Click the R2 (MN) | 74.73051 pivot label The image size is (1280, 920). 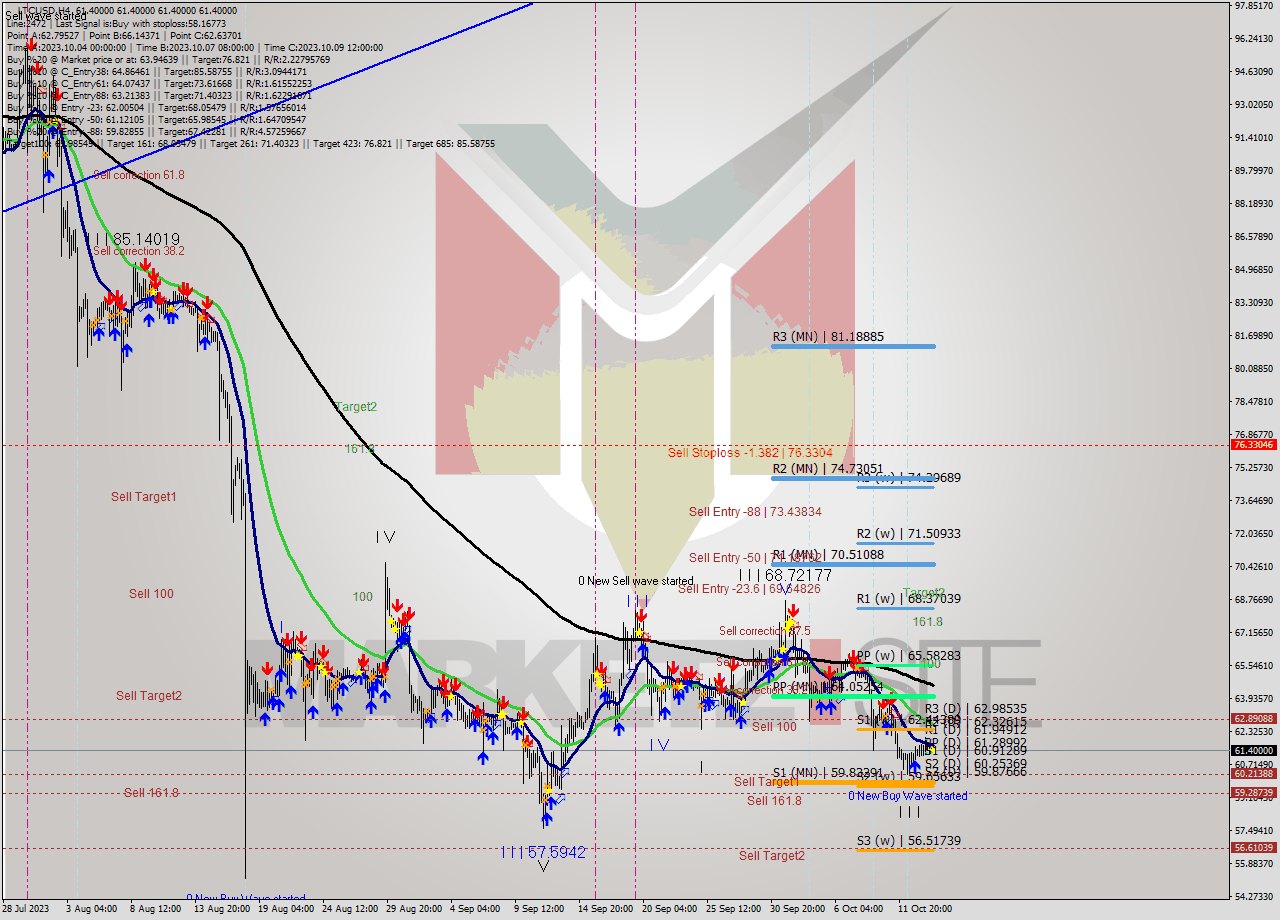827,468
